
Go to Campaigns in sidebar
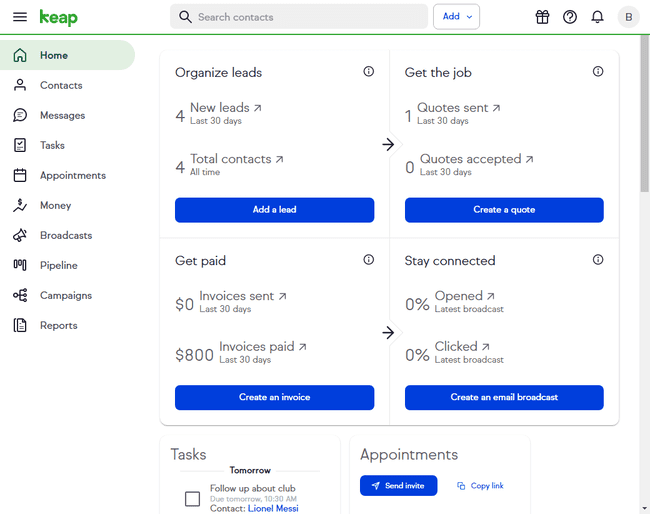click(x=65, y=295)
